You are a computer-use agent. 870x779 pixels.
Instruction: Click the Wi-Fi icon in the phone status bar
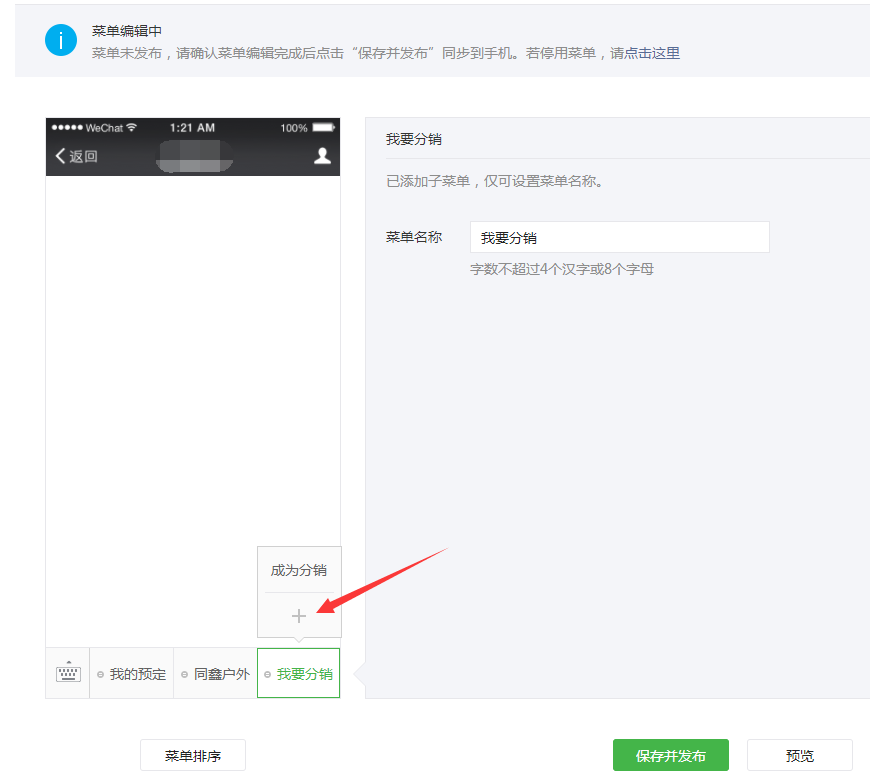click(x=131, y=128)
